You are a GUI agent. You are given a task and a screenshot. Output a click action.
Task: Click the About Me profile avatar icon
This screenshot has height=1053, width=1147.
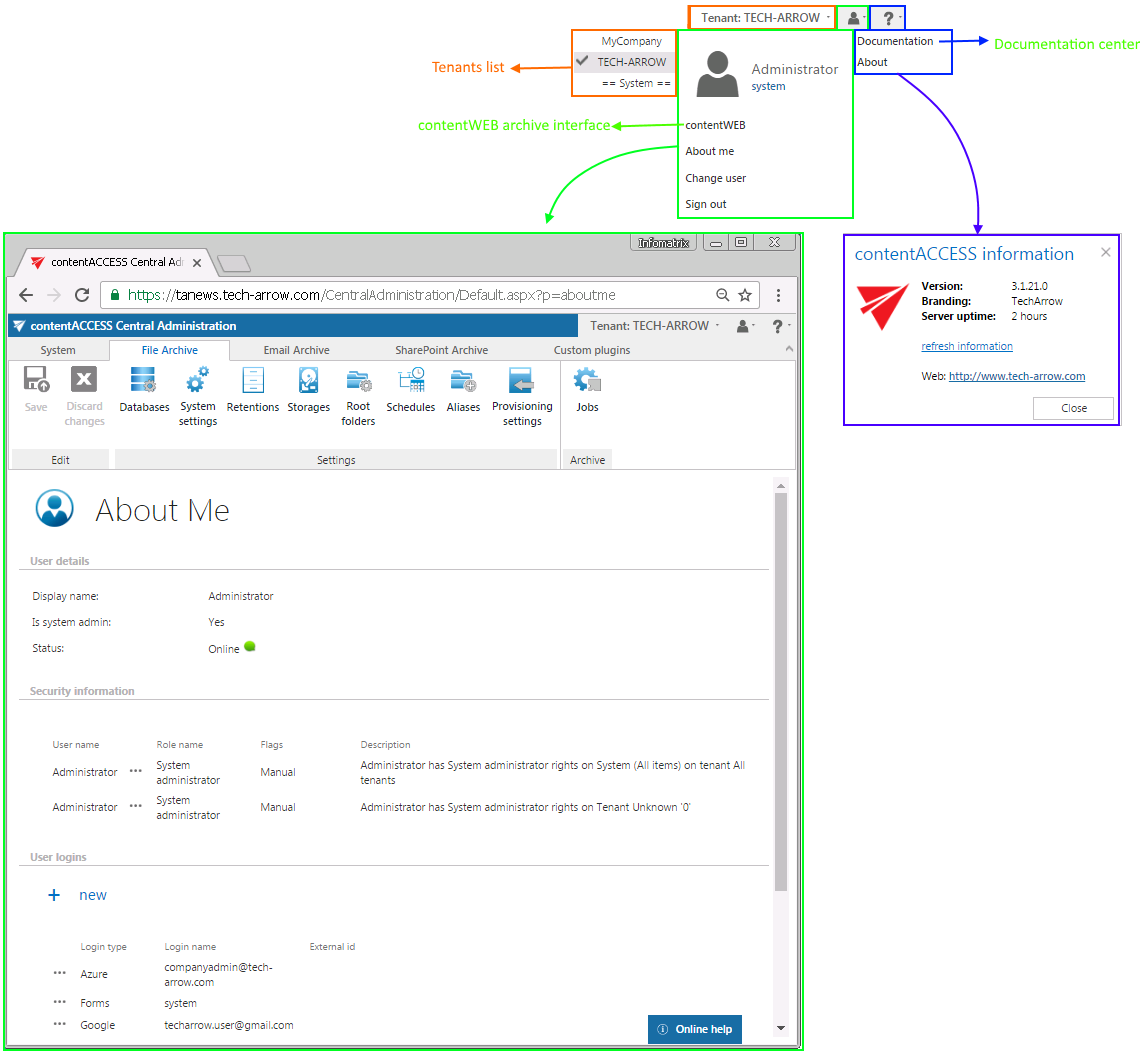tap(55, 509)
